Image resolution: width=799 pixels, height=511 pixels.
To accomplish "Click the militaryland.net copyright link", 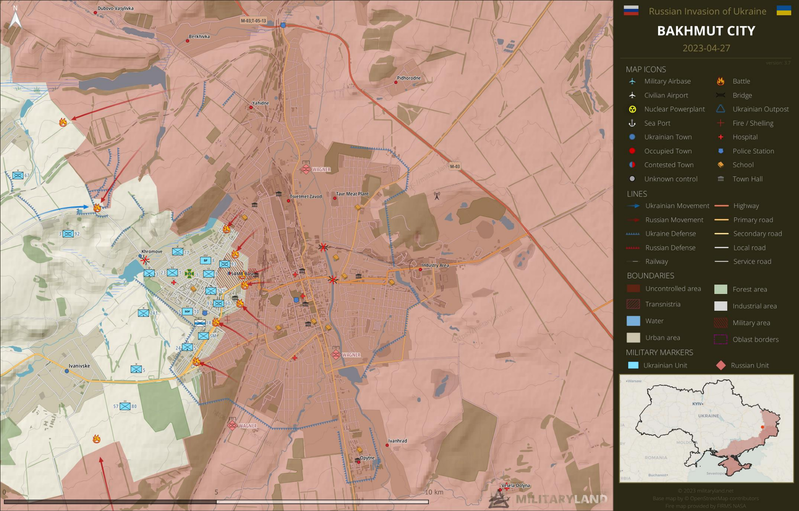I will (706, 491).
